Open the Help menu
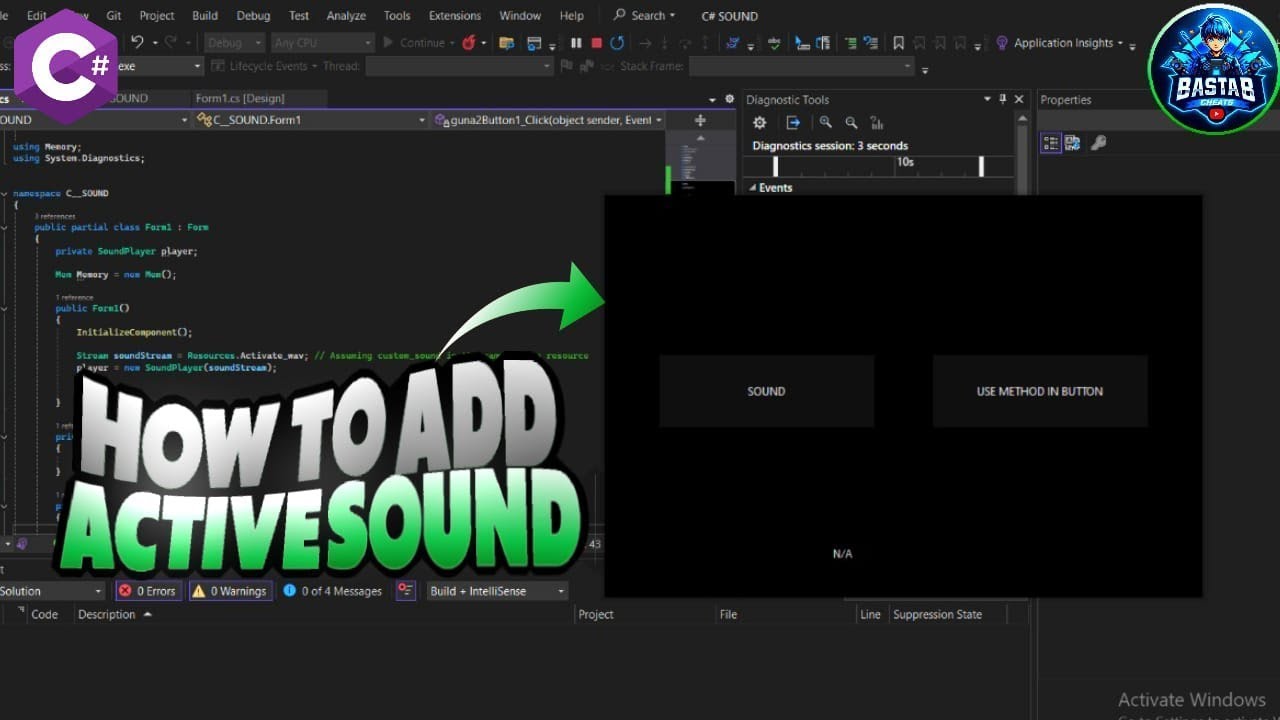The image size is (1280, 720). click(x=572, y=15)
